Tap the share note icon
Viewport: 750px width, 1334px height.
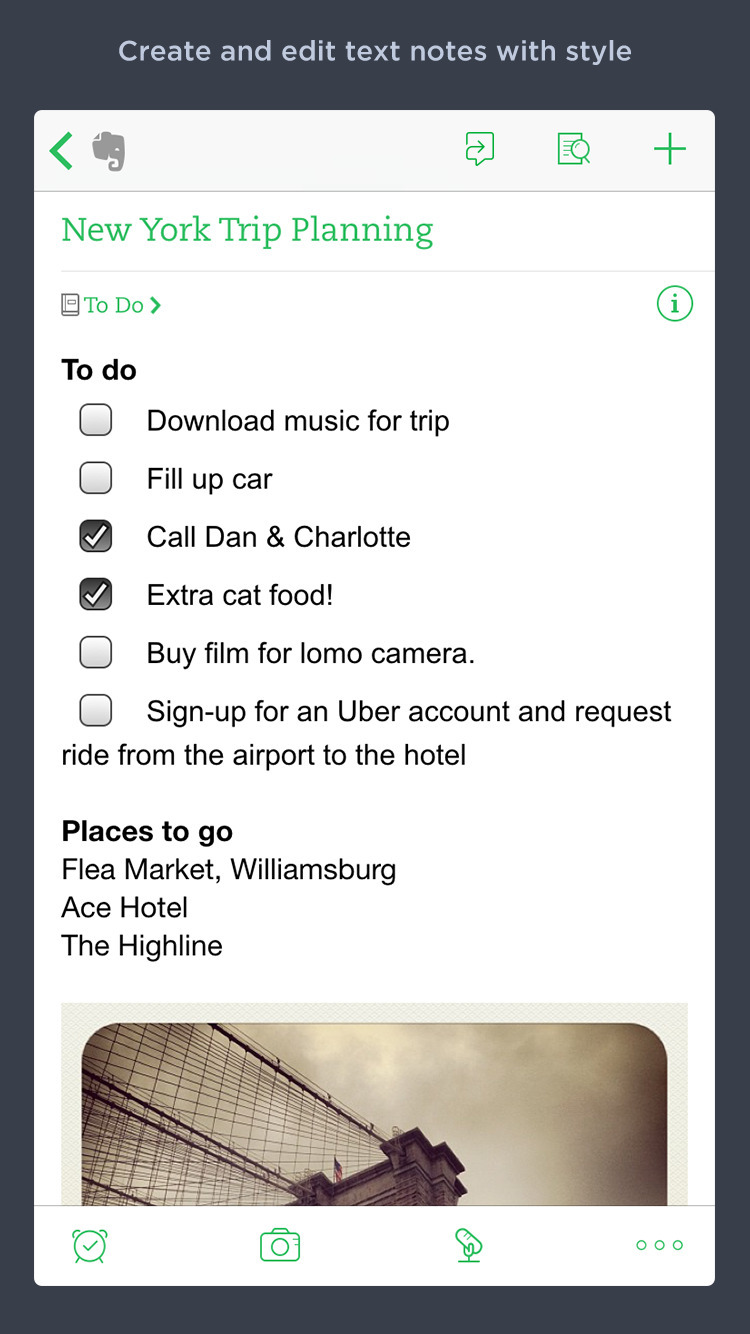[480, 150]
